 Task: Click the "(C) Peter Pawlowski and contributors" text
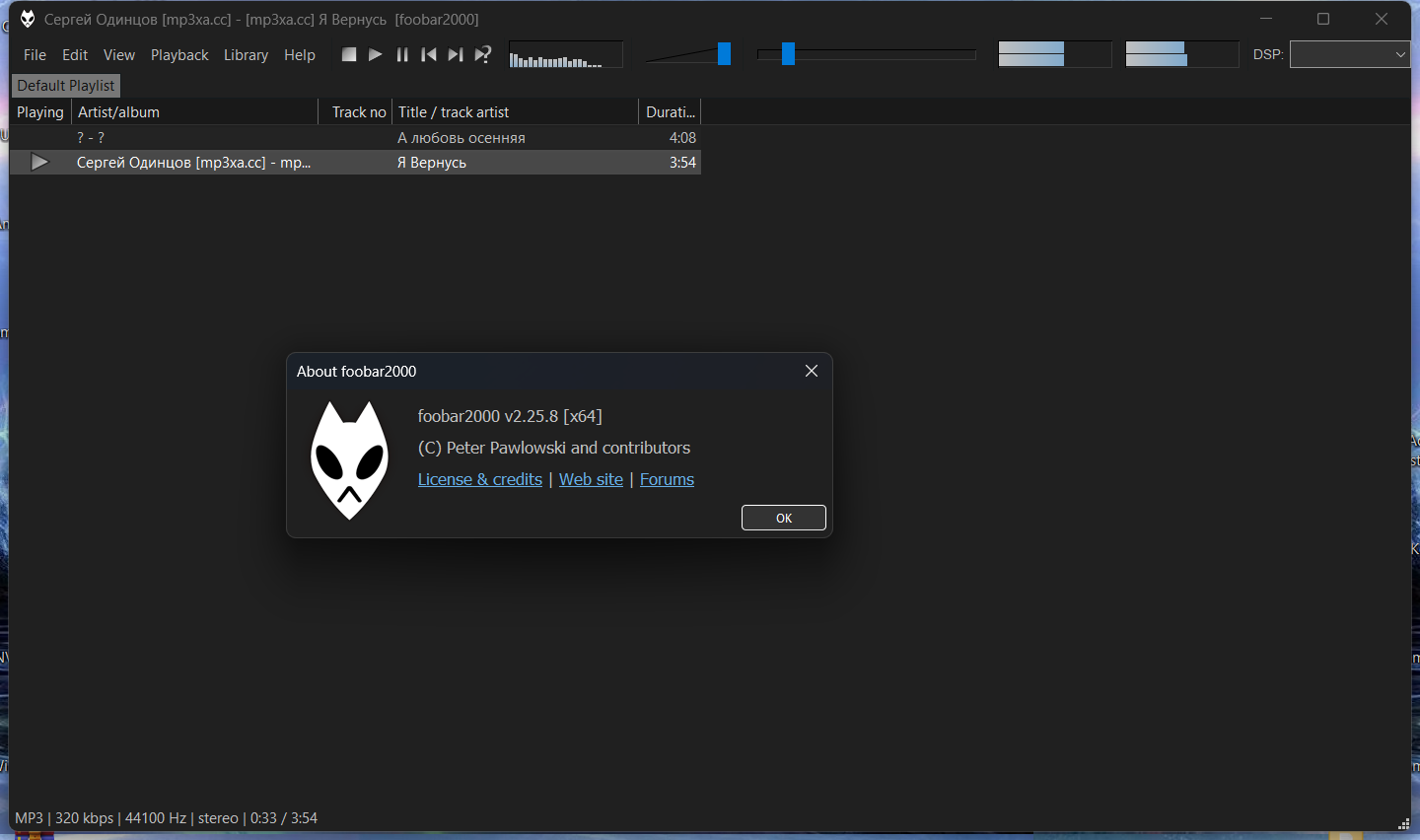[554, 448]
